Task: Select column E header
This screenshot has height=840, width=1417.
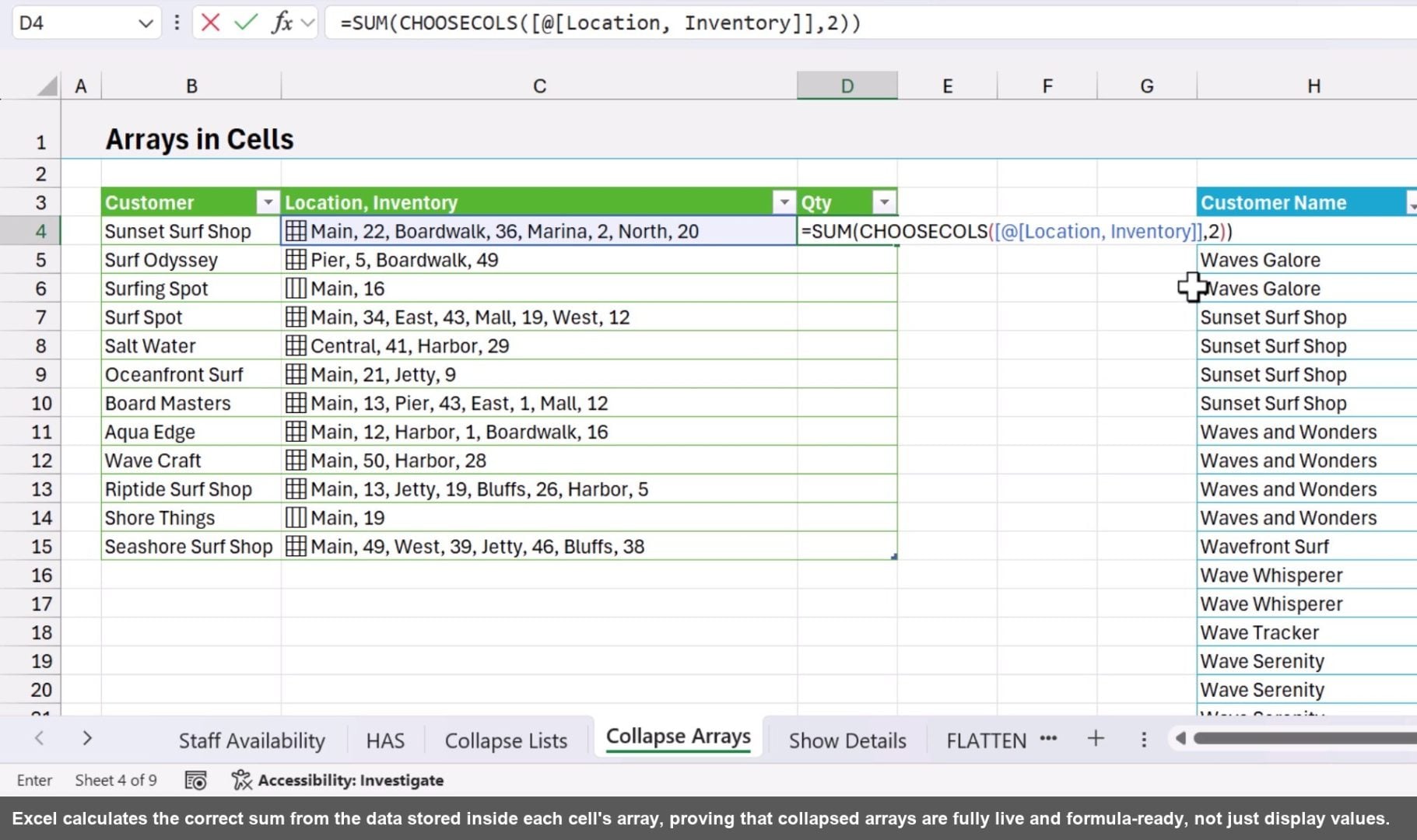Action: [x=947, y=86]
